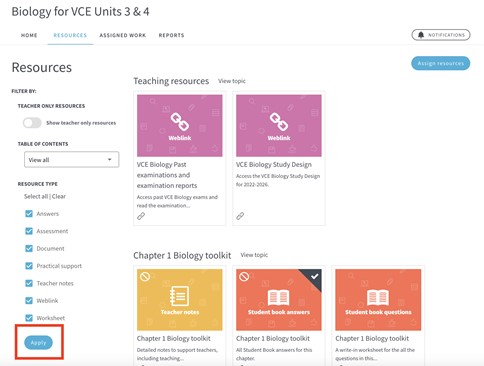484x366 pixels.
Task: Click open book icon on Student book questions
Action: (x=378, y=297)
